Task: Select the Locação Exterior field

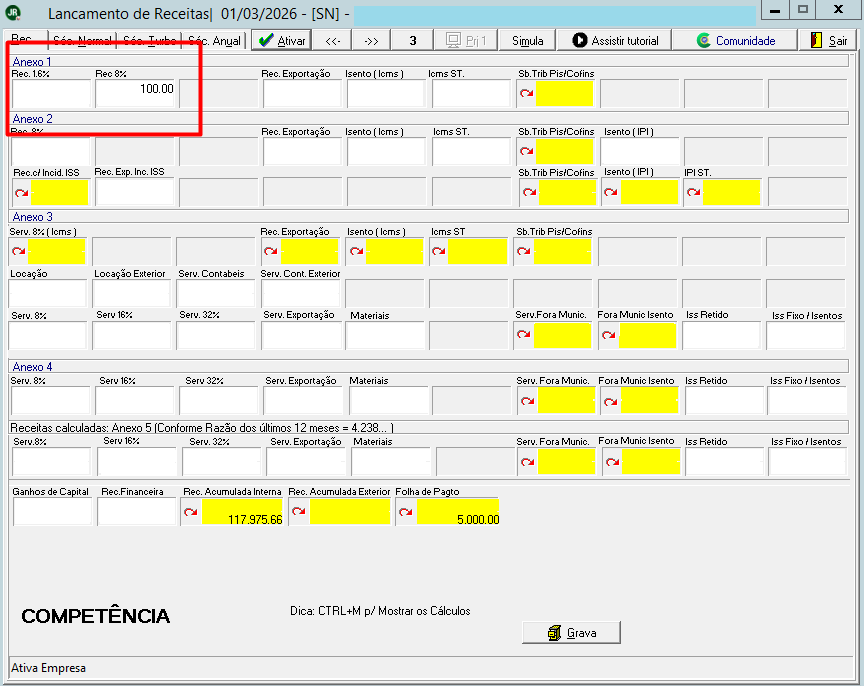Action: click(132, 293)
